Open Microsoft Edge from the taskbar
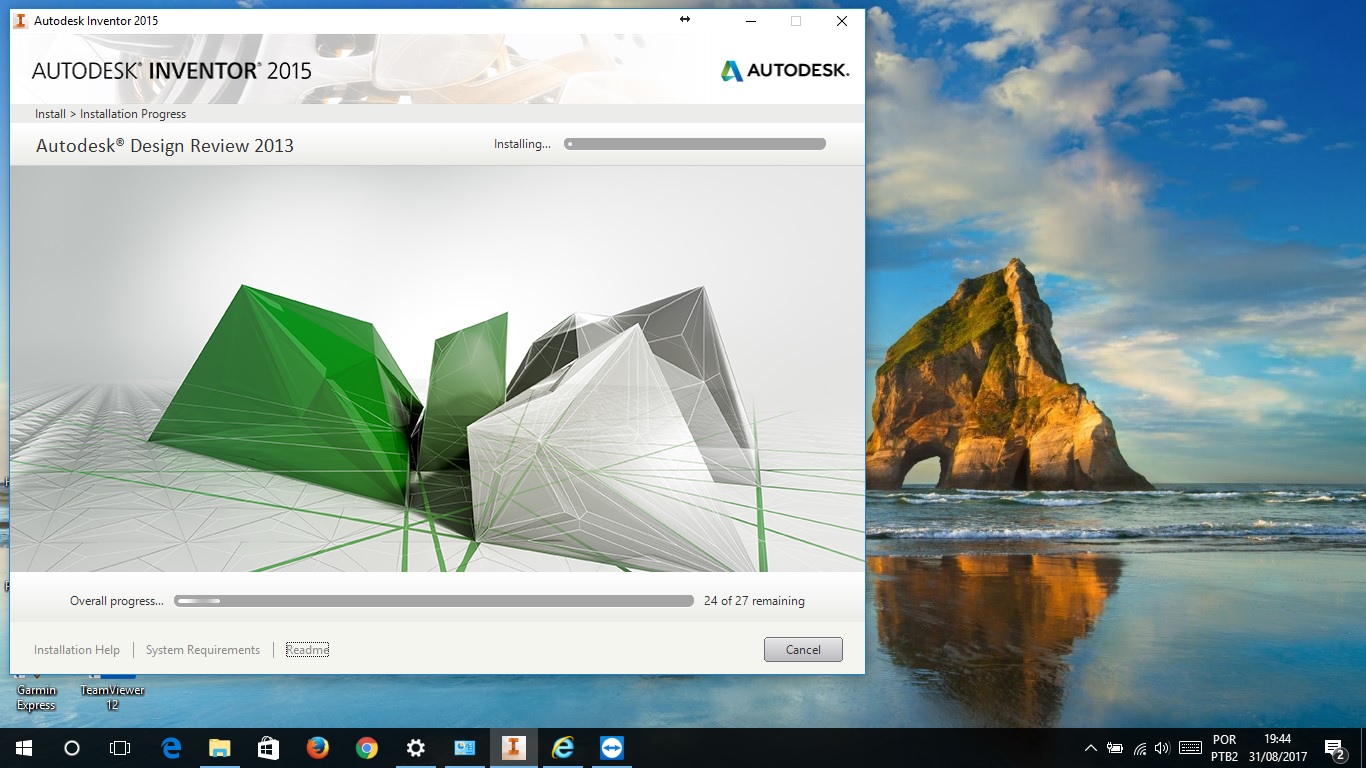Image resolution: width=1366 pixels, height=768 pixels. pos(170,747)
